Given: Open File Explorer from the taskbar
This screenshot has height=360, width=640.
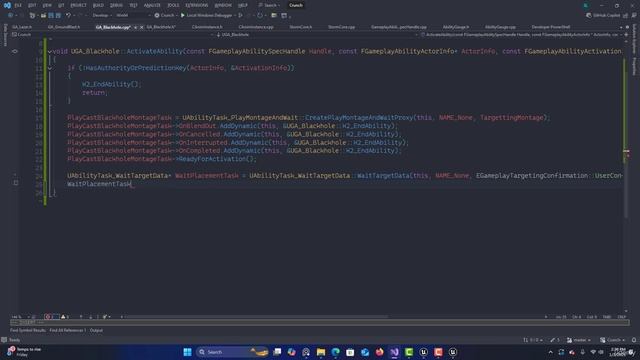Looking at the screenshot, I should pyautogui.click(x=321, y=352).
